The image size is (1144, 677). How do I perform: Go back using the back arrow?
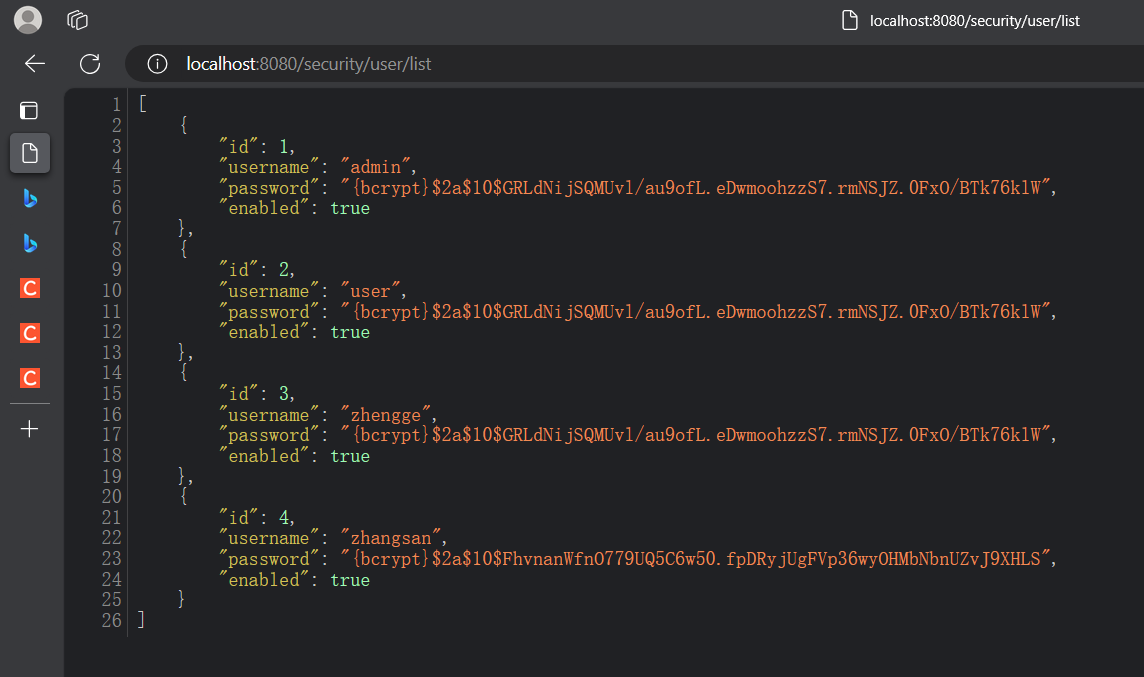pyautogui.click(x=35, y=64)
